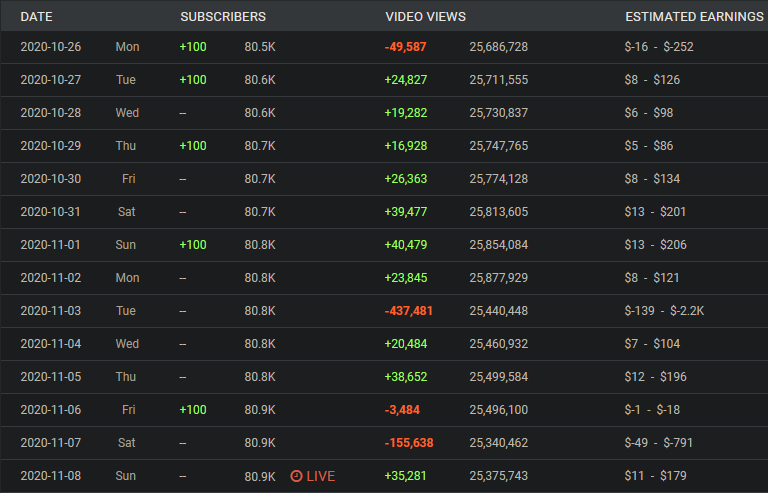
Task: Select the date 2020-10-28
Action: click(x=50, y=113)
